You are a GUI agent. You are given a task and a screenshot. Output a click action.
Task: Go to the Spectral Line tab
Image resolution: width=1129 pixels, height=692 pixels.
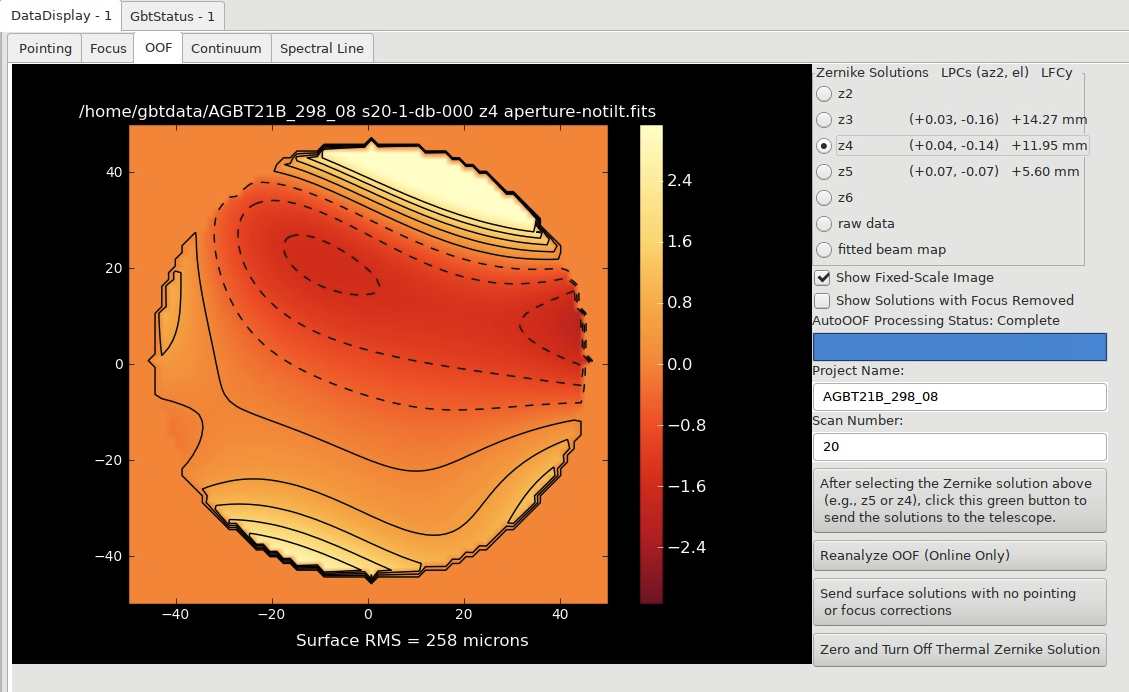point(322,48)
